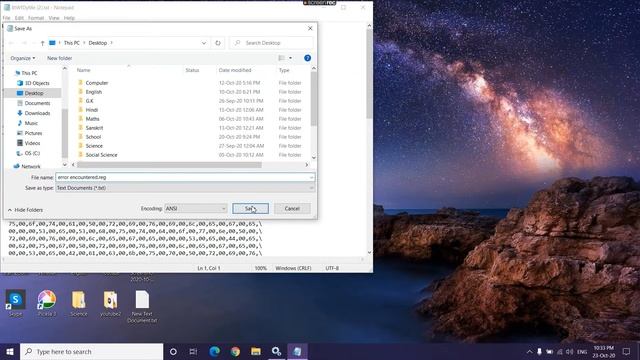The width and height of the screenshot is (640, 360).
Task: Open File Explorer from taskbar
Action: pyautogui.click(x=256, y=351)
